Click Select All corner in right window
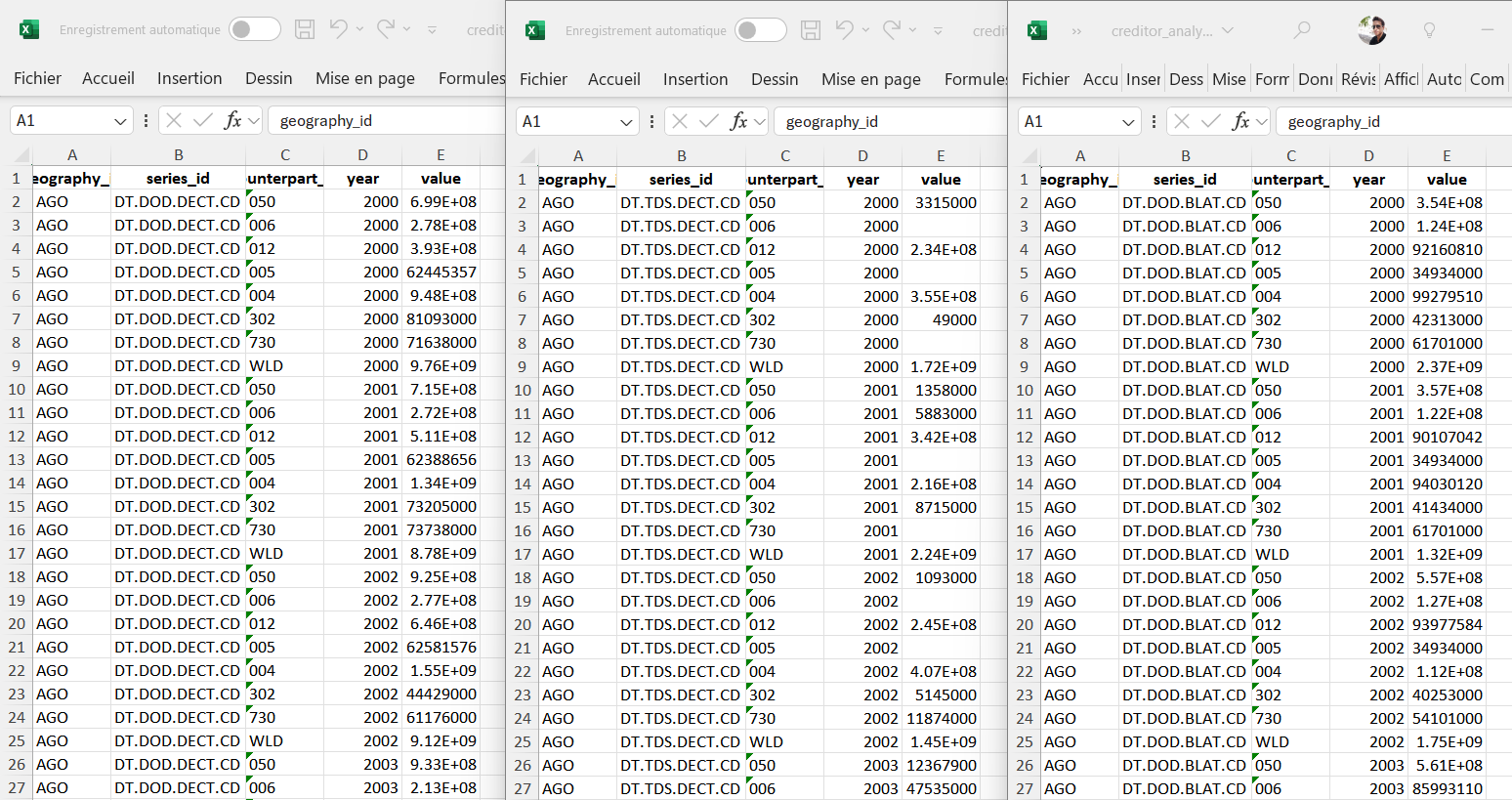 pos(1029,155)
